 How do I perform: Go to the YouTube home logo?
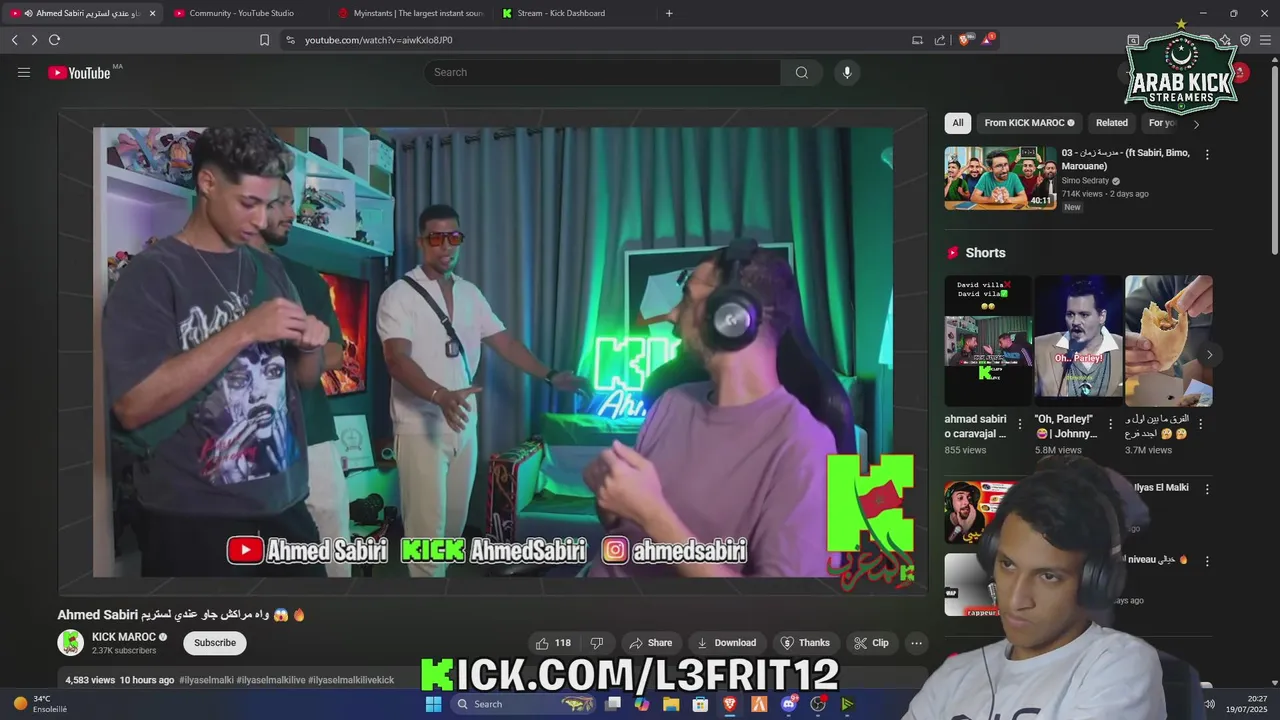(x=79, y=72)
